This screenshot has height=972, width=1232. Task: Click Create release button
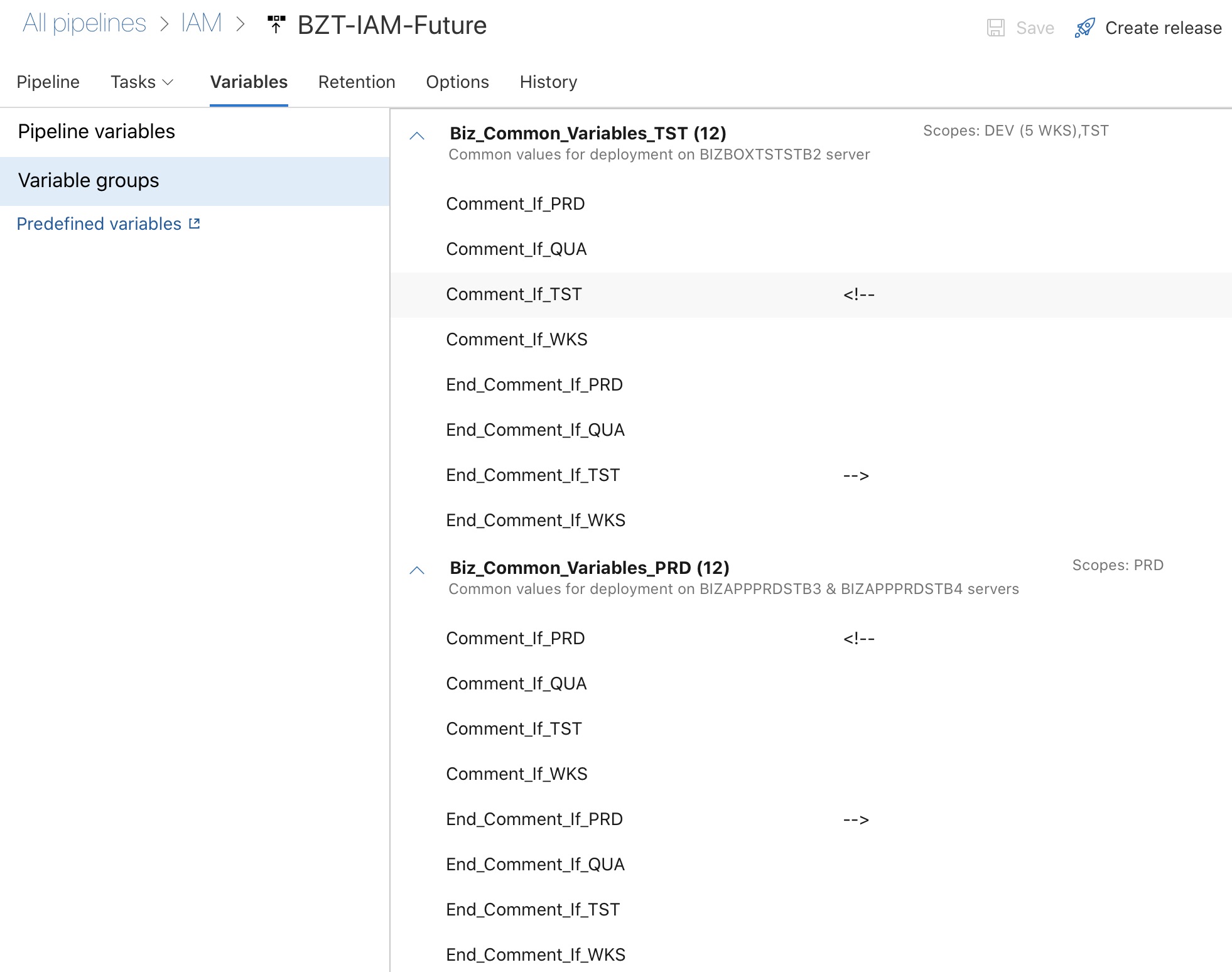coord(1148,28)
